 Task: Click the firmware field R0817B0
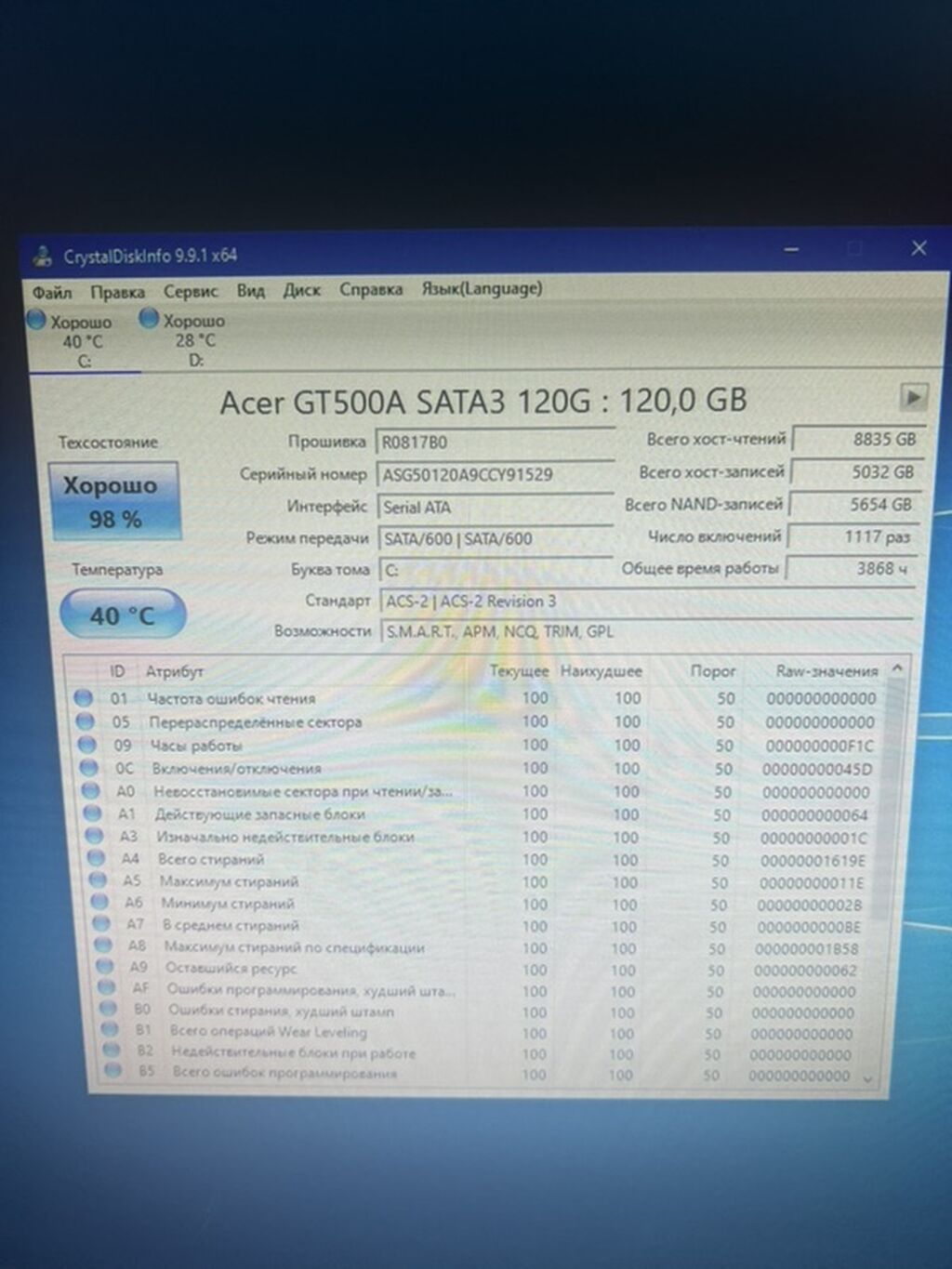point(495,443)
